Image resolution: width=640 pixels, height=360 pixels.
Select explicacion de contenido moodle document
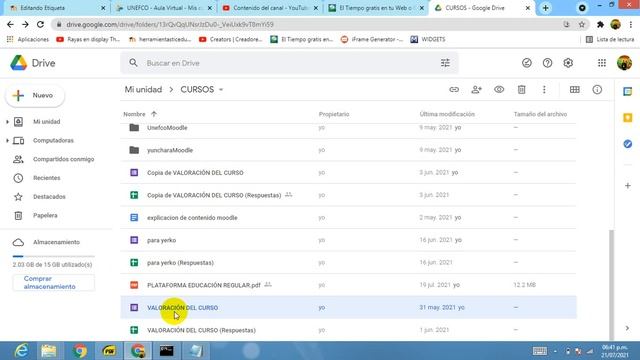click(x=348, y=218)
